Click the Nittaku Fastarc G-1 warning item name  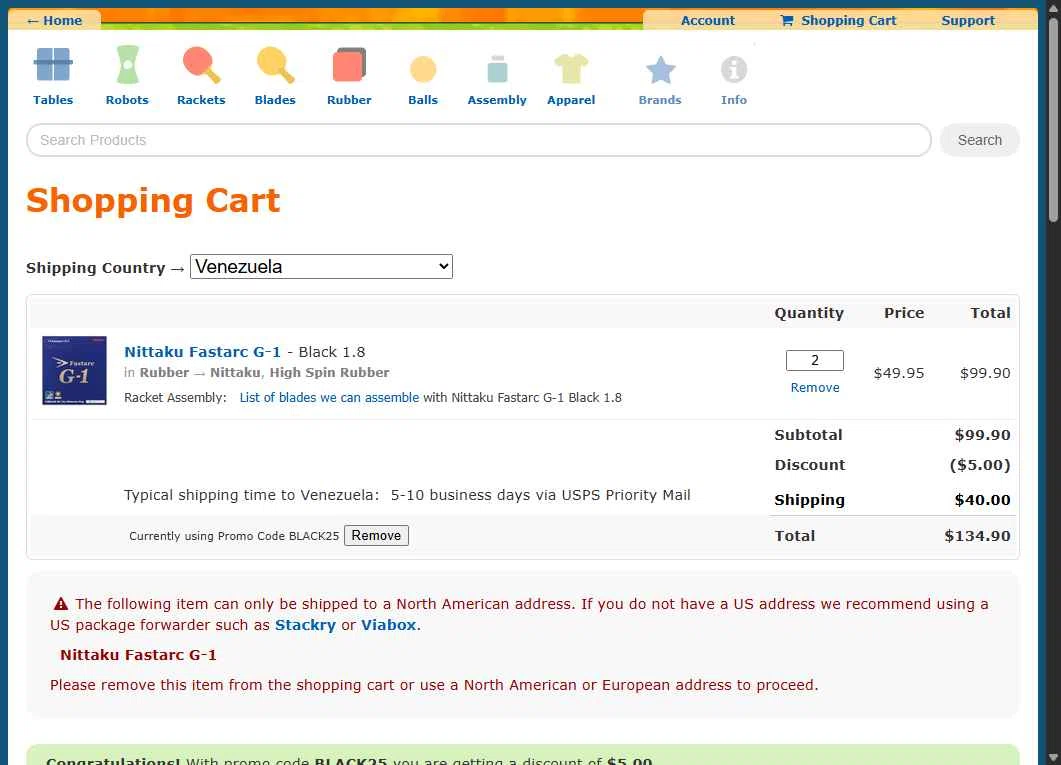click(x=138, y=655)
